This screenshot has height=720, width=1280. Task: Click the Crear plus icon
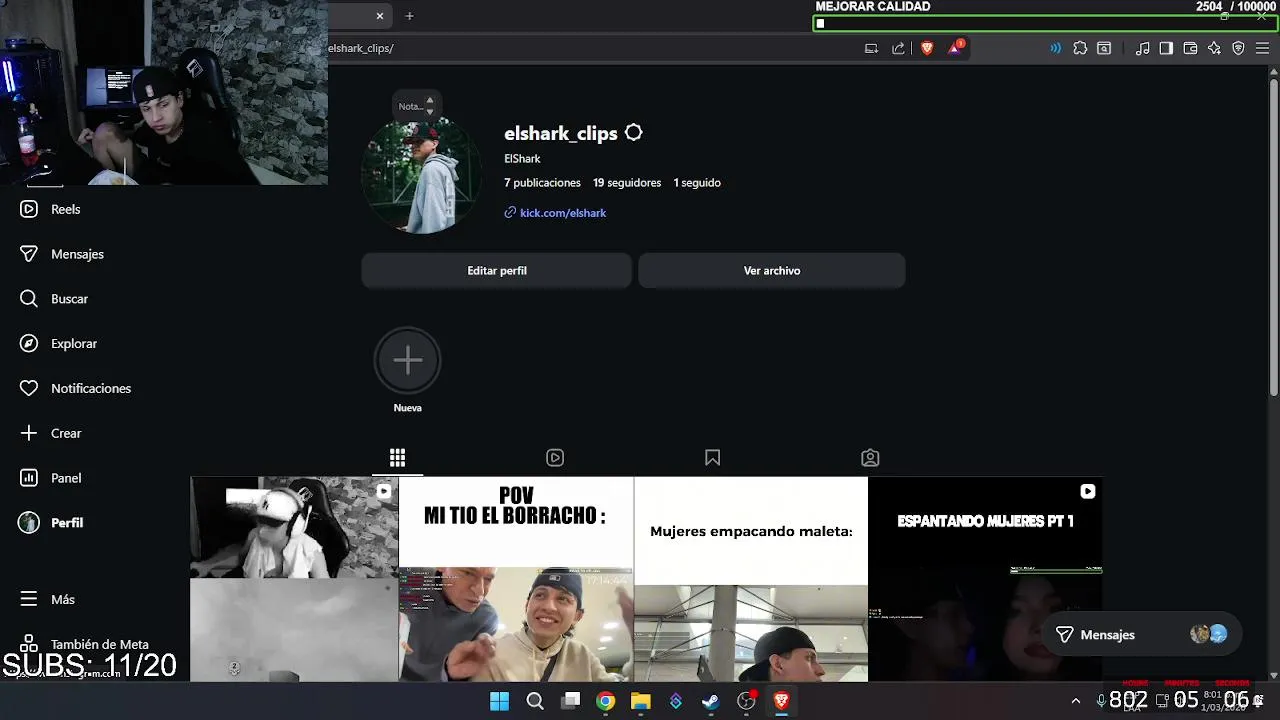(x=29, y=433)
